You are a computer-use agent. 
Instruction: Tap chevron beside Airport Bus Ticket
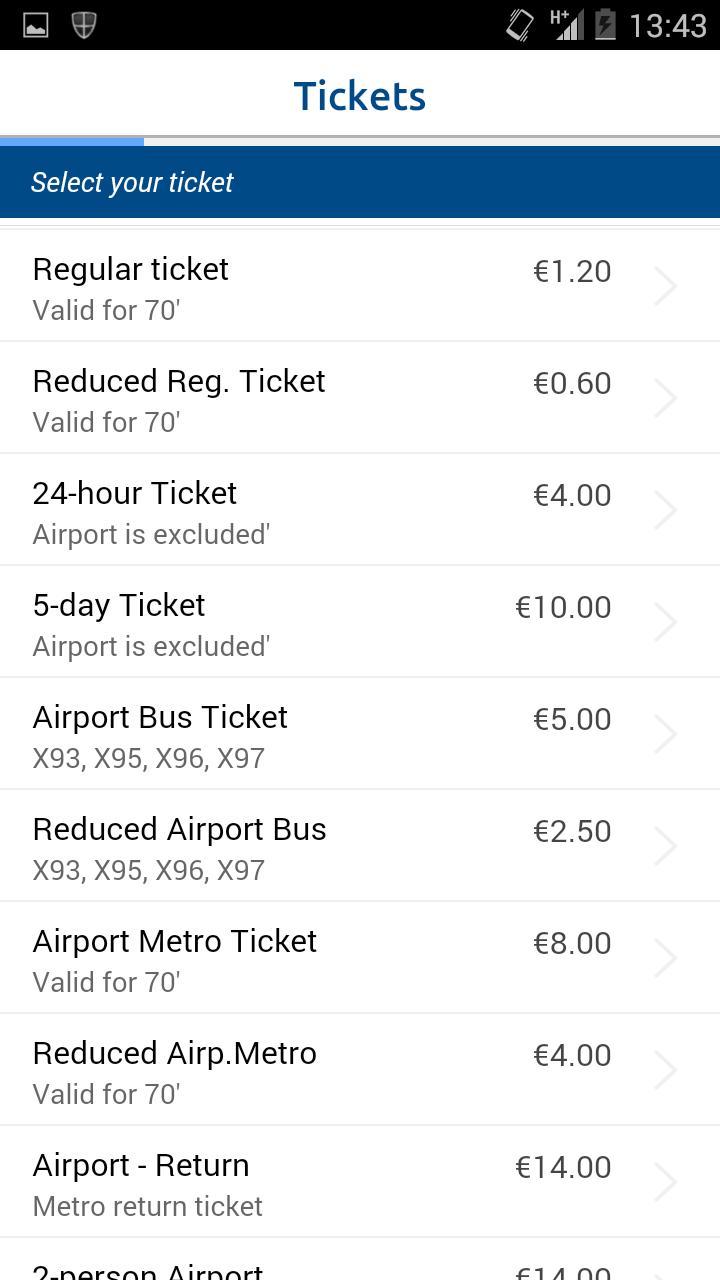(665, 734)
